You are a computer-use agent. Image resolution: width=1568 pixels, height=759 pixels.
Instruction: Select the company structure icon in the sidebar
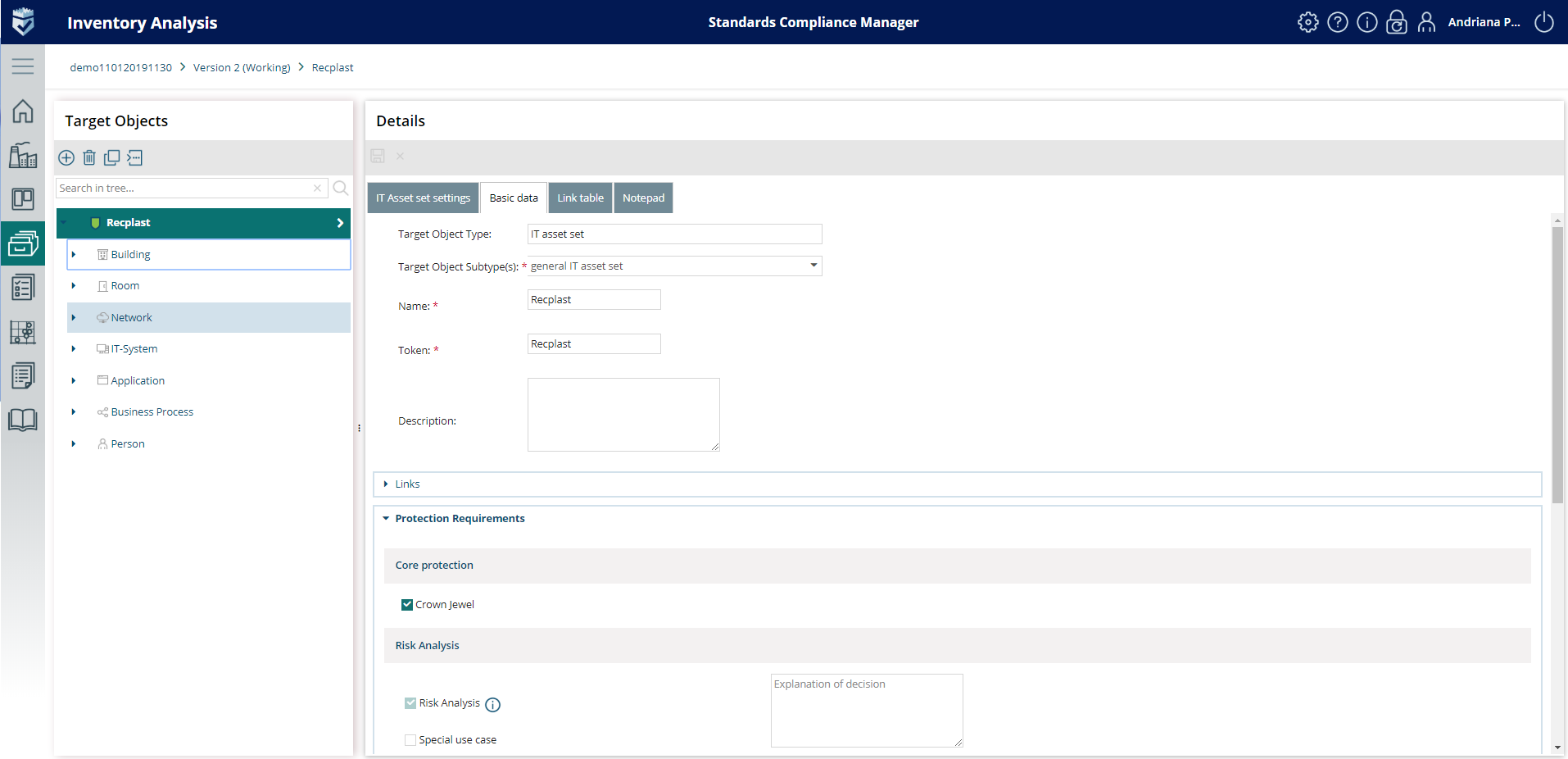[x=22, y=156]
